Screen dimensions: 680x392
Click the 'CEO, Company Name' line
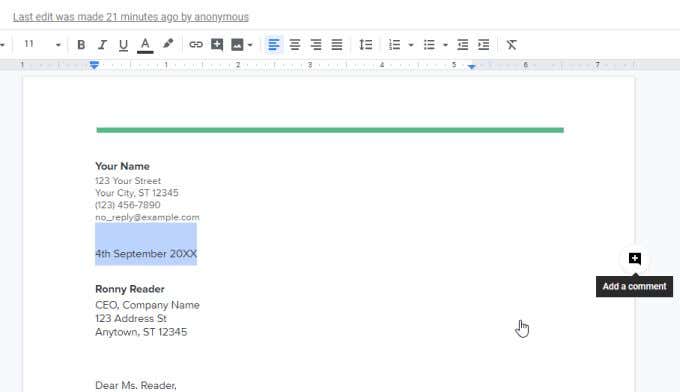coord(147,305)
